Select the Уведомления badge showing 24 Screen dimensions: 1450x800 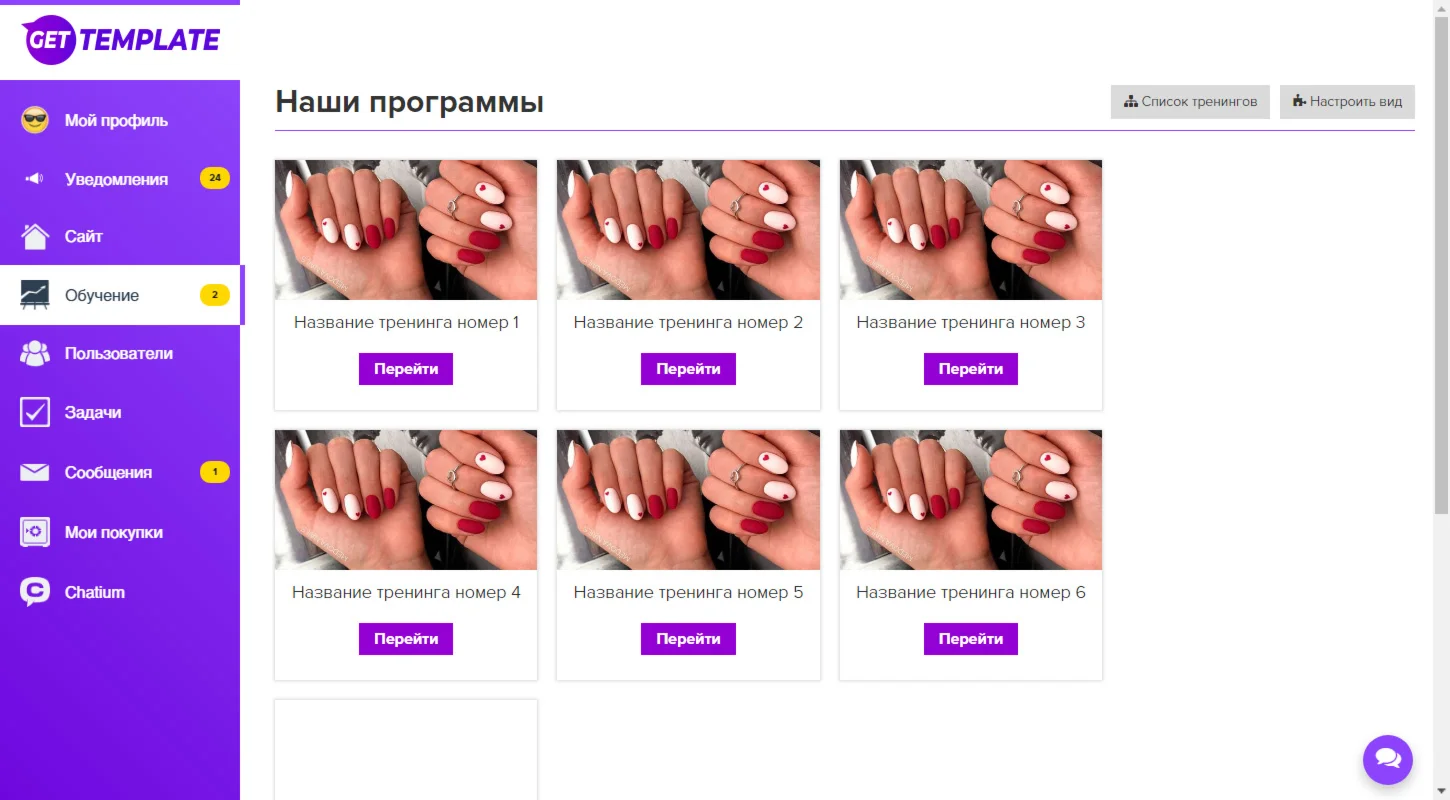pyautogui.click(x=215, y=179)
